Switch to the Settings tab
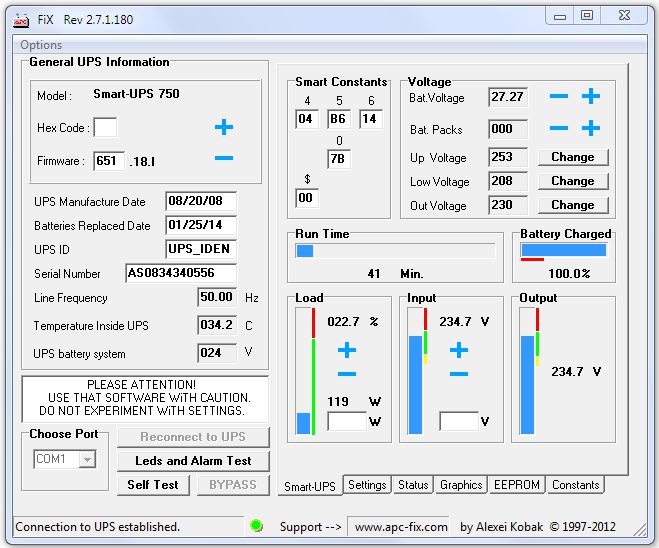The width and height of the screenshot is (659, 548). [367, 485]
